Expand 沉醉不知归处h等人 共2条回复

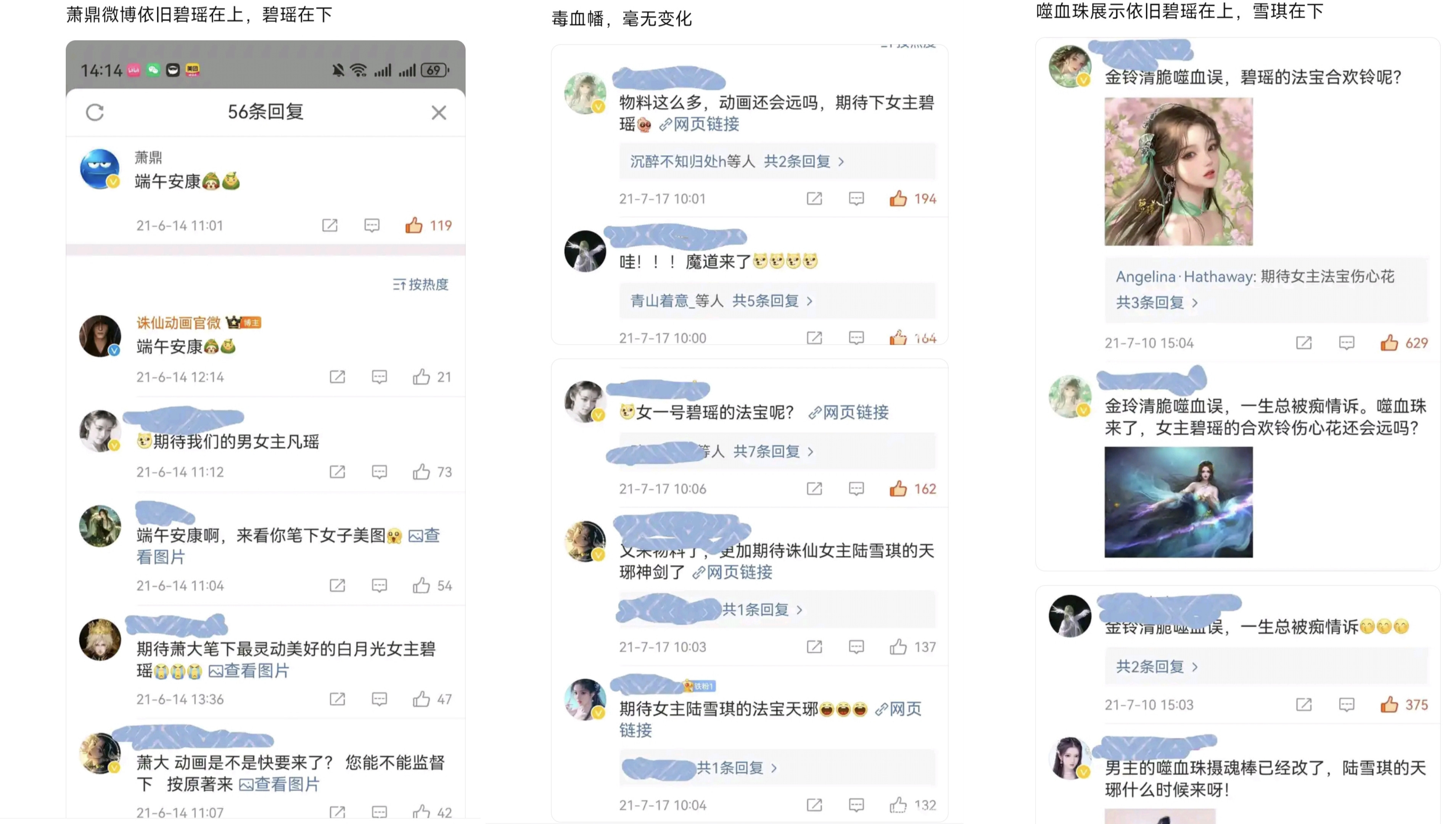click(737, 162)
